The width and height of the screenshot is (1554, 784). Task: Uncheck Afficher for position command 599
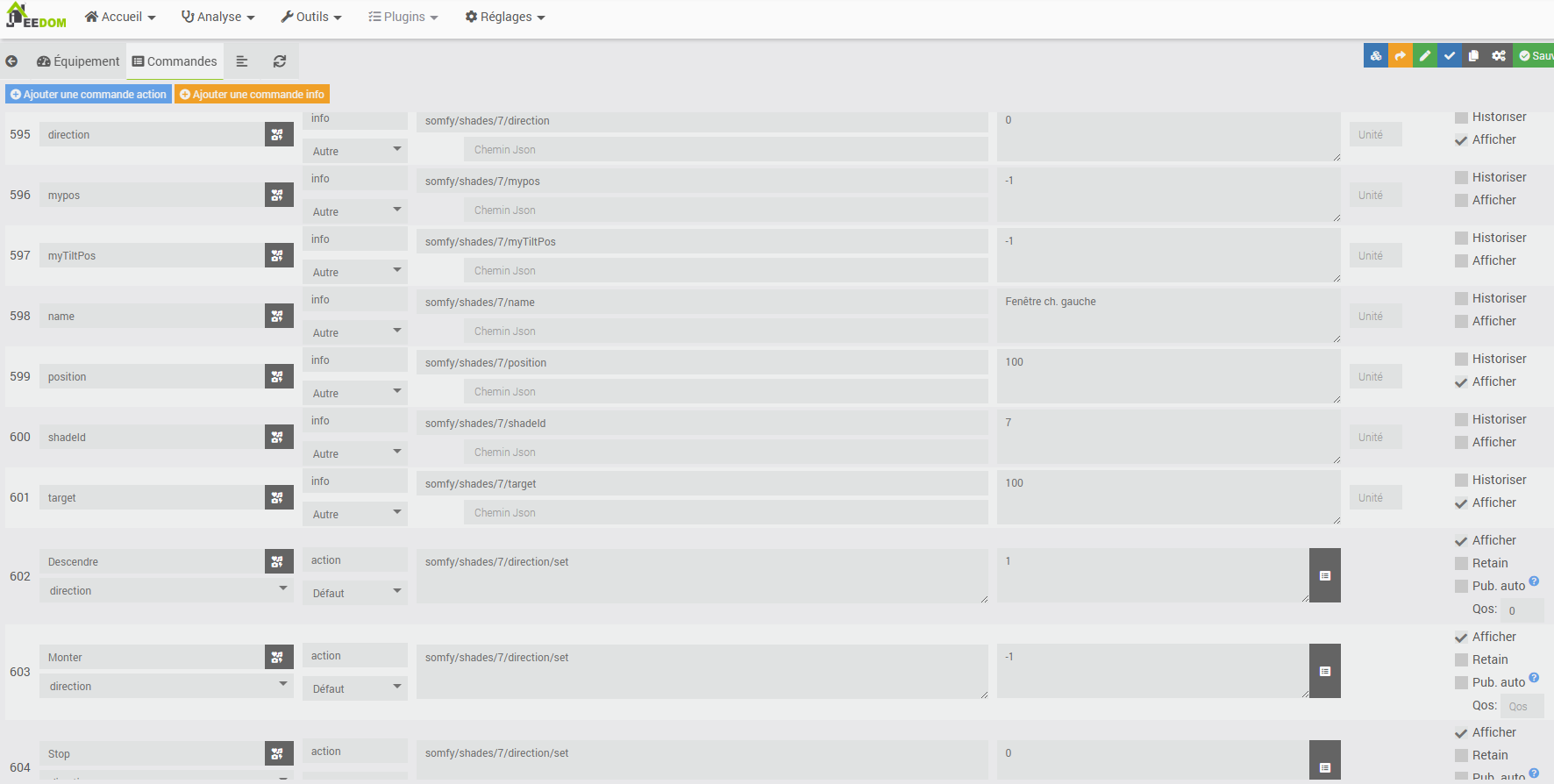click(x=1461, y=382)
